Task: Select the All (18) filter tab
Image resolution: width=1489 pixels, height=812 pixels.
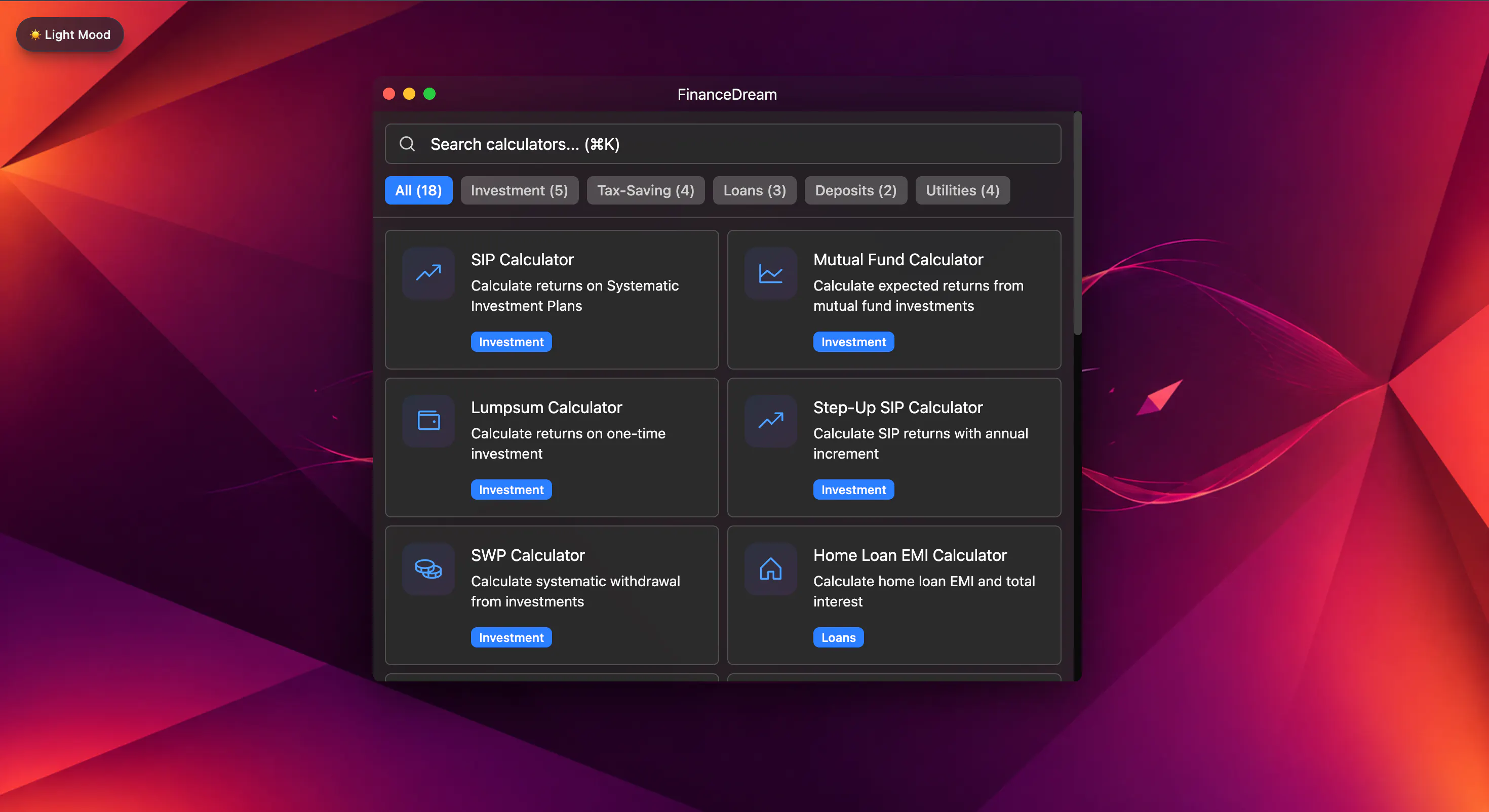Action: (418, 190)
